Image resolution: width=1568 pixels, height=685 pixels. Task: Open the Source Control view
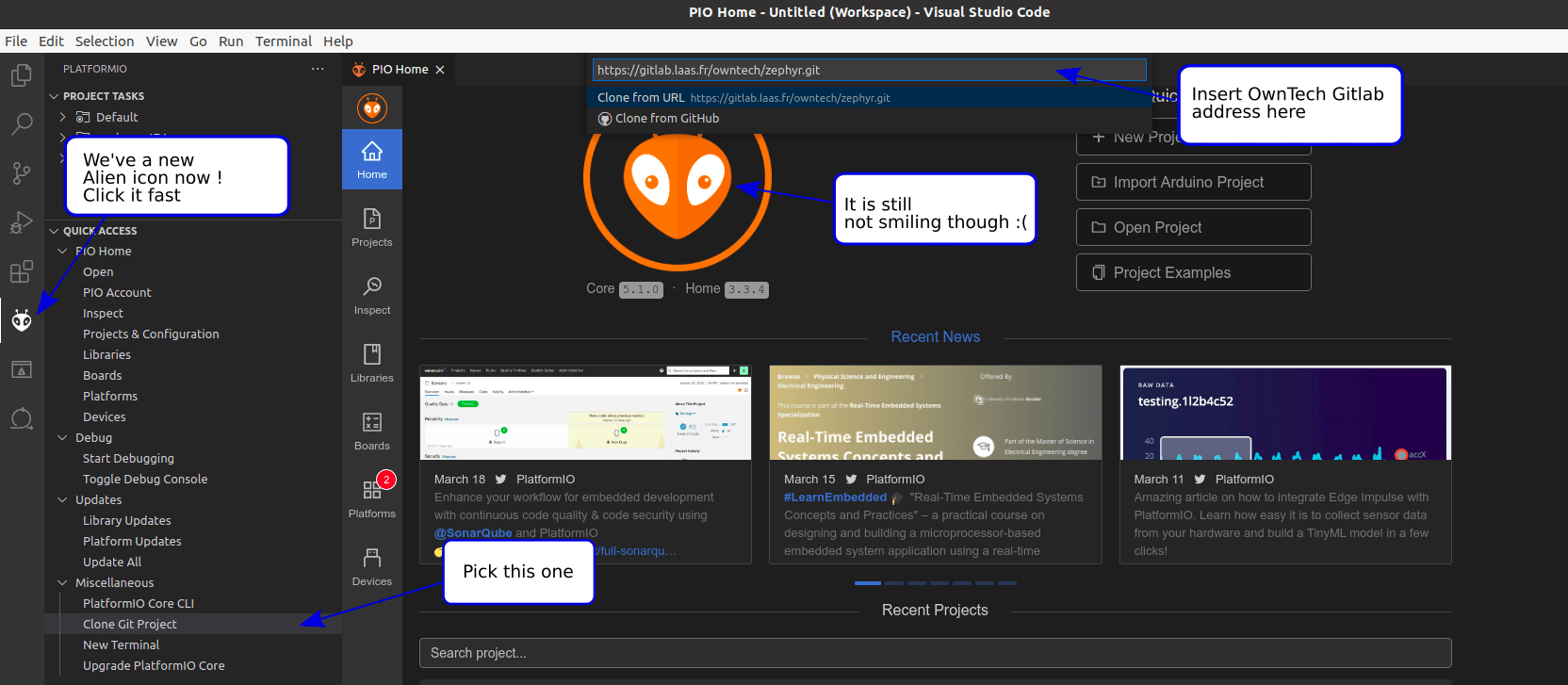coord(21,173)
